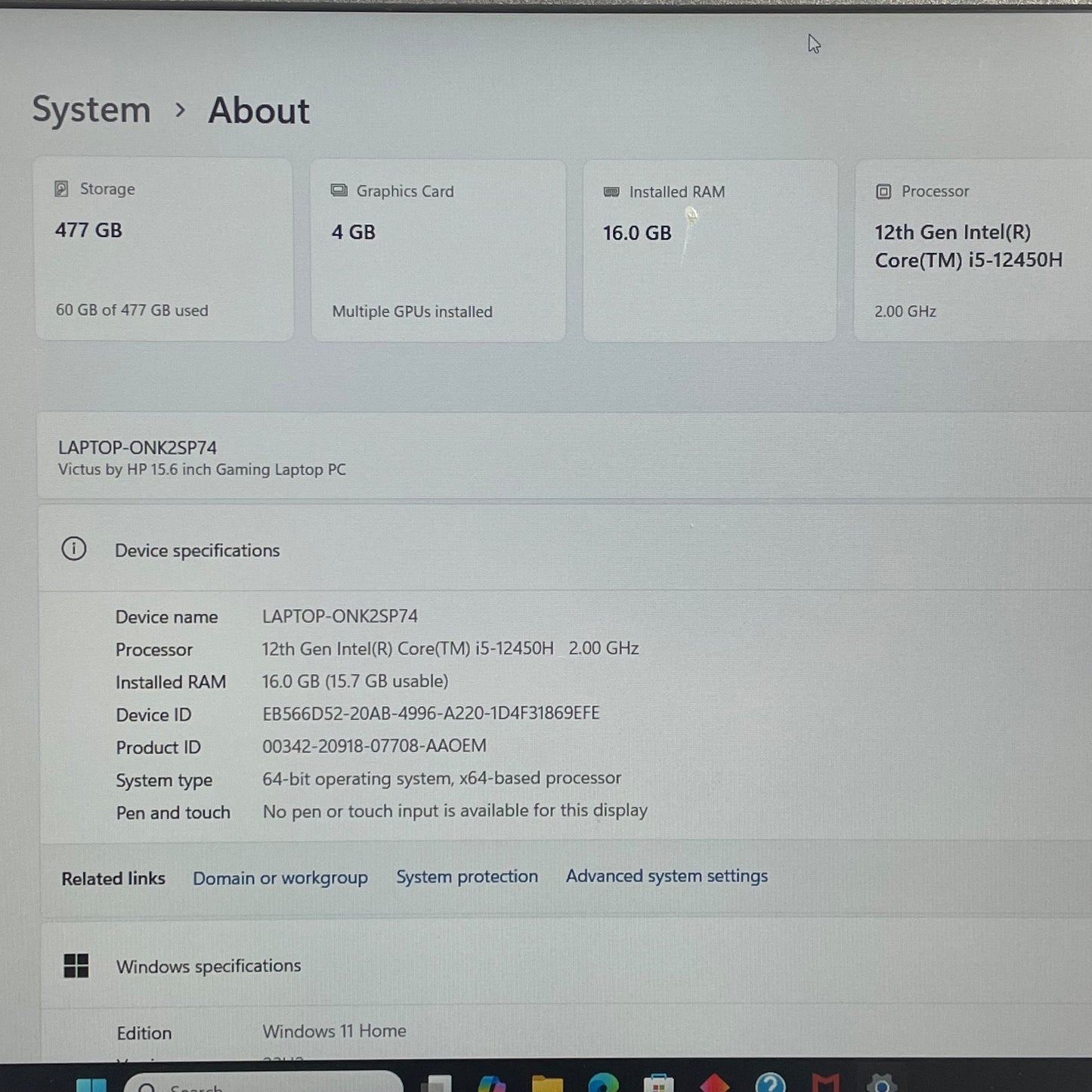Click 'Multiple GPUs installed' text
The height and width of the screenshot is (1092, 1092).
(x=412, y=311)
